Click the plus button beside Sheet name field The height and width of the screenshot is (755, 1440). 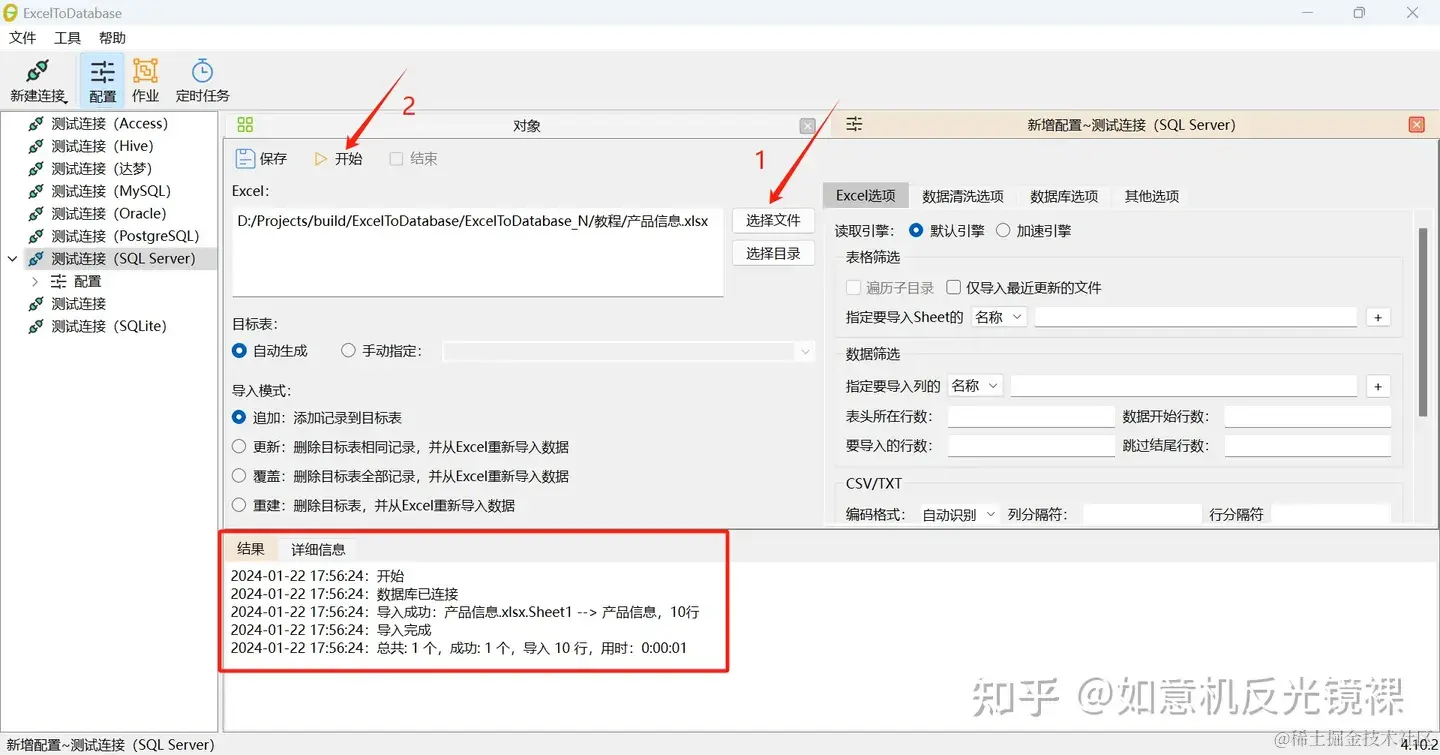pyautogui.click(x=1378, y=317)
